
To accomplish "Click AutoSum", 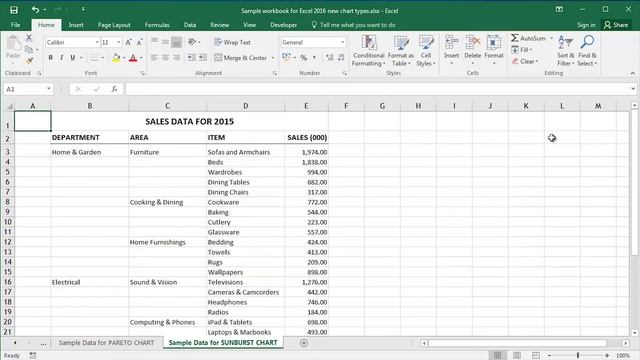I will point(528,38).
